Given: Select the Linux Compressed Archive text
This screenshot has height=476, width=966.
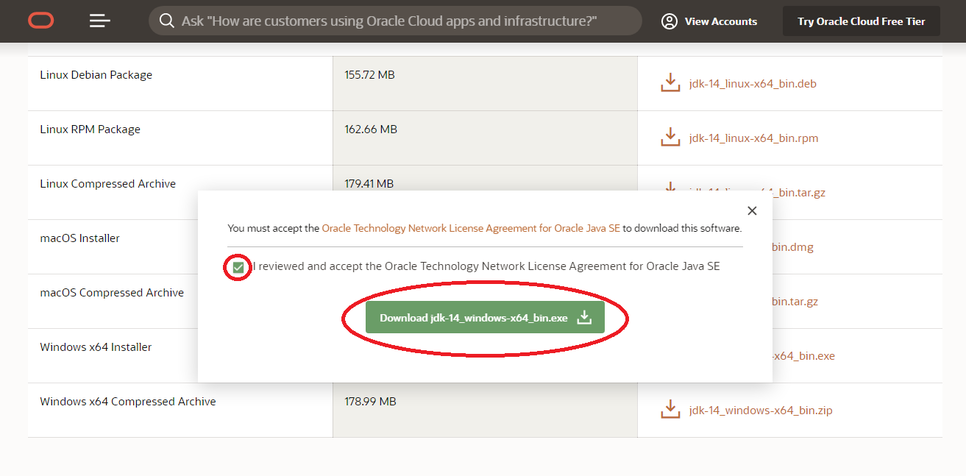Looking at the screenshot, I should click(108, 184).
